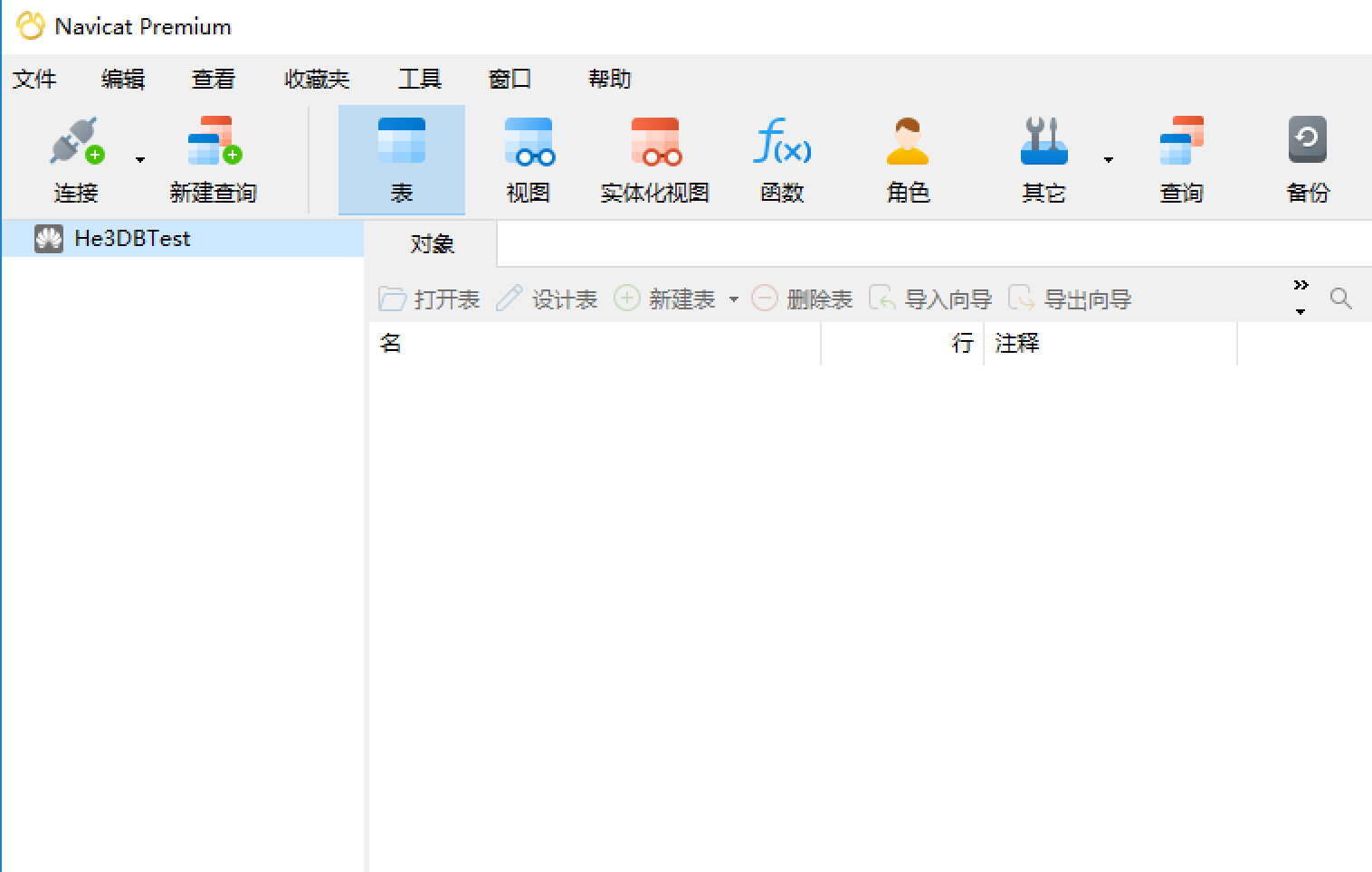This screenshot has width=1372, height=872.
Task: Select the He3DBTest connection in sidebar
Action: 183,239
